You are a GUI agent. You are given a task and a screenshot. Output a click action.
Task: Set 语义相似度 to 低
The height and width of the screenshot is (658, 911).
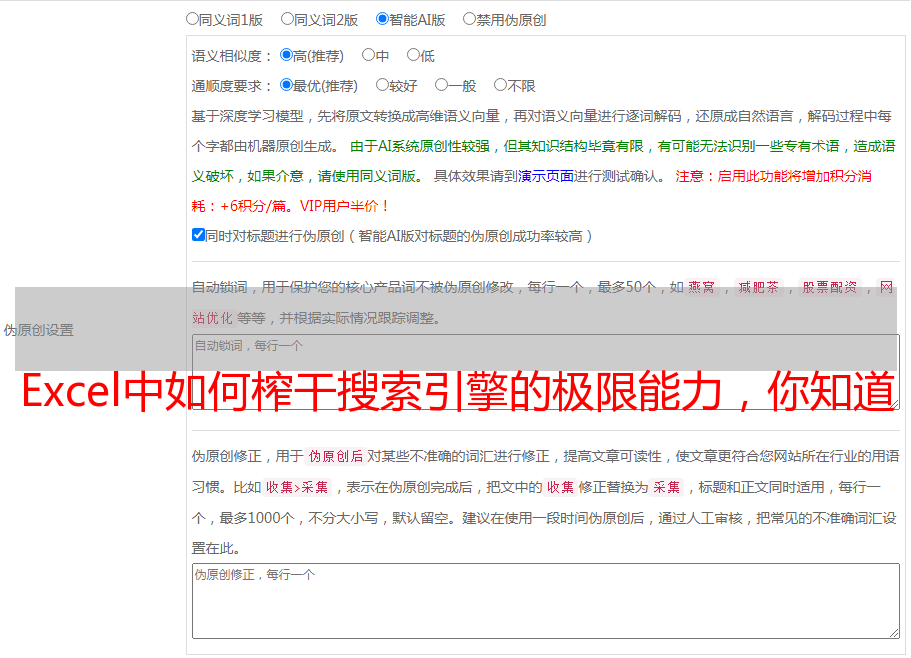[413, 55]
